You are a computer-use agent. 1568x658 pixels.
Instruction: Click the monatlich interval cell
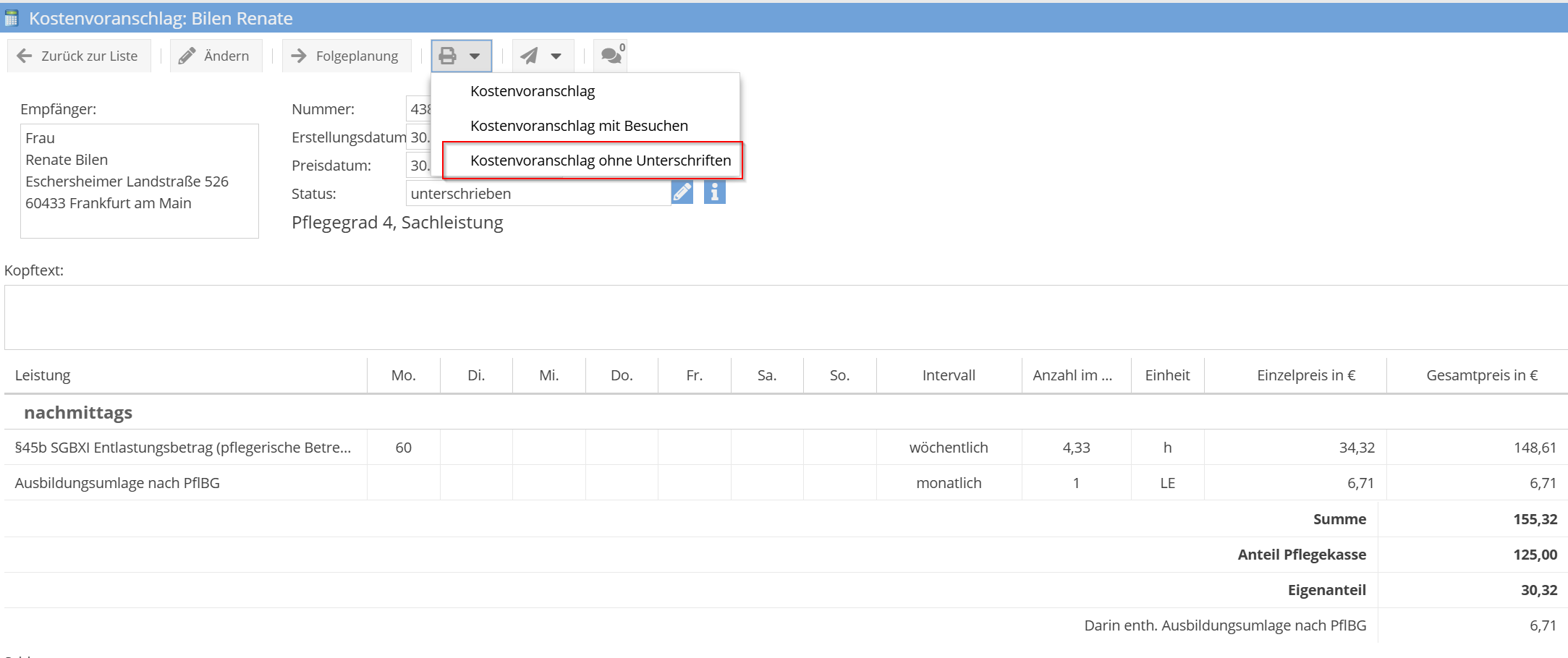tap(949, 483)
